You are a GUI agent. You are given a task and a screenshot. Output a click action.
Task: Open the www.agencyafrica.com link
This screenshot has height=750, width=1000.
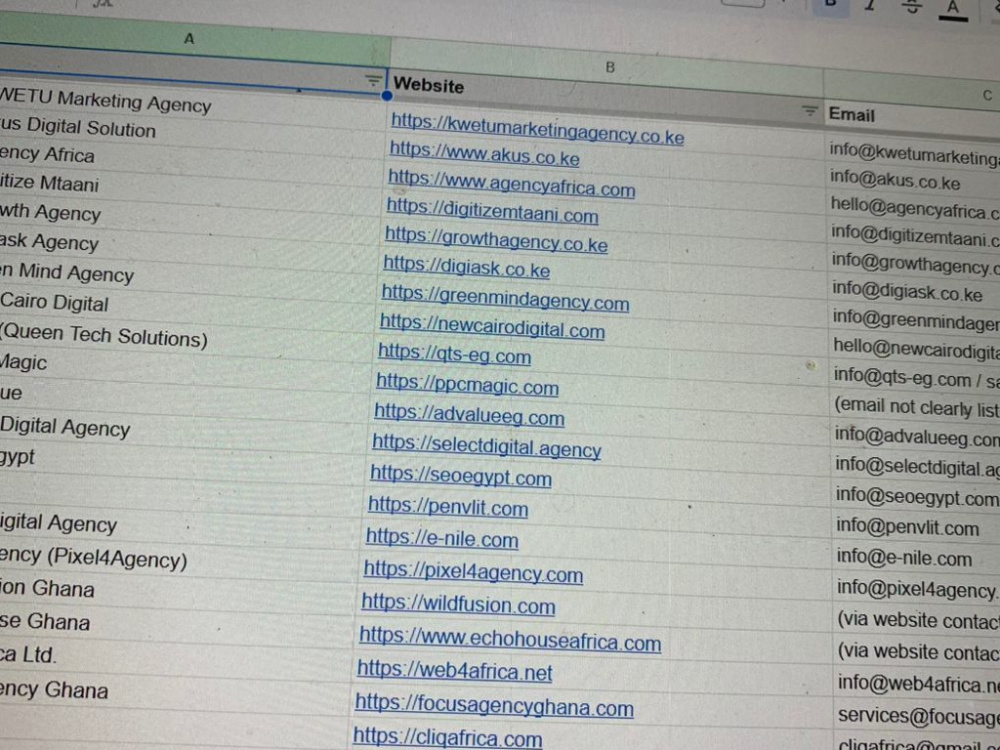click(511, 183)
